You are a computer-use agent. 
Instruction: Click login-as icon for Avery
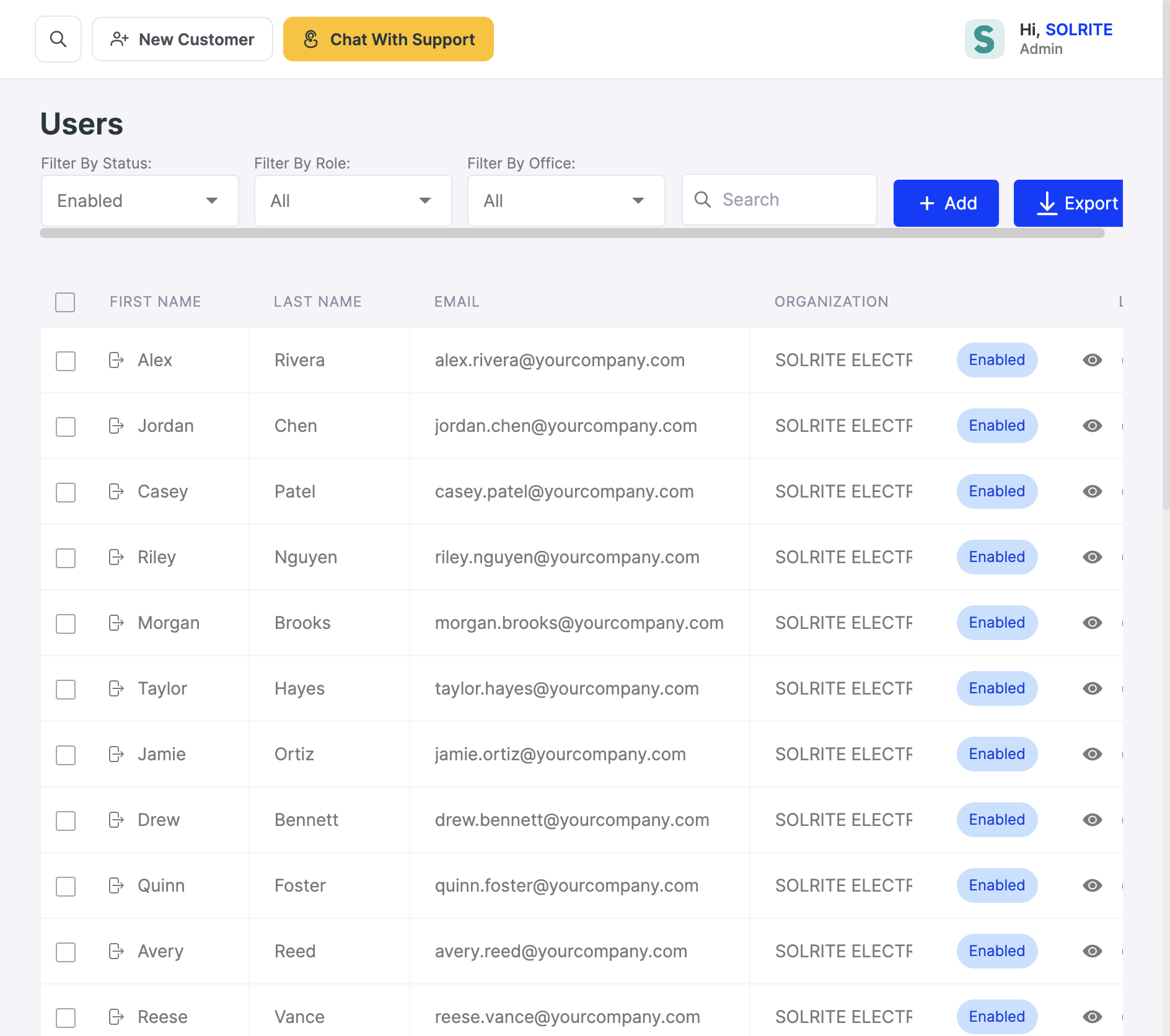point(117,951)
